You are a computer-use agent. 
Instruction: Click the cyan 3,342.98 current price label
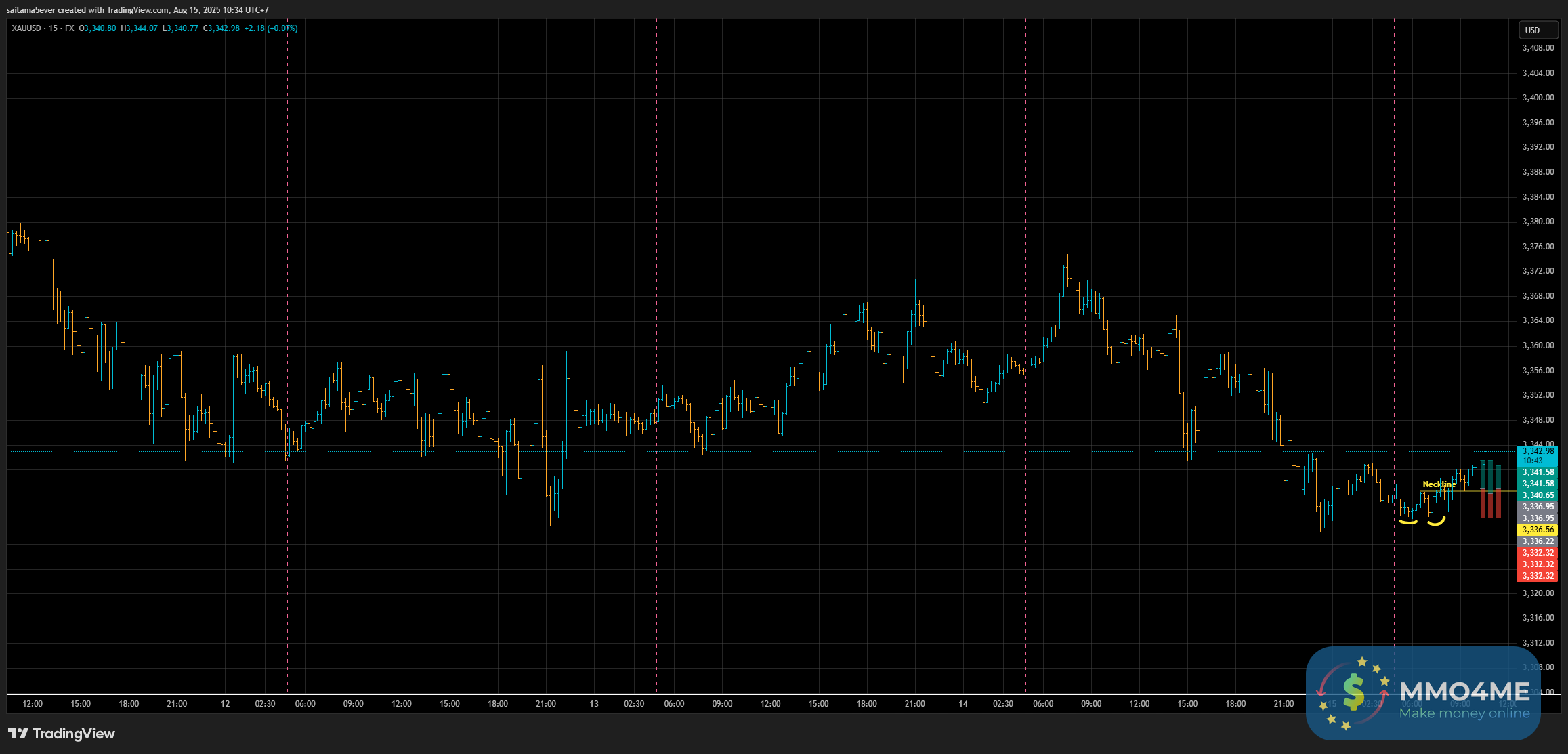click(x=1538, y=451)
